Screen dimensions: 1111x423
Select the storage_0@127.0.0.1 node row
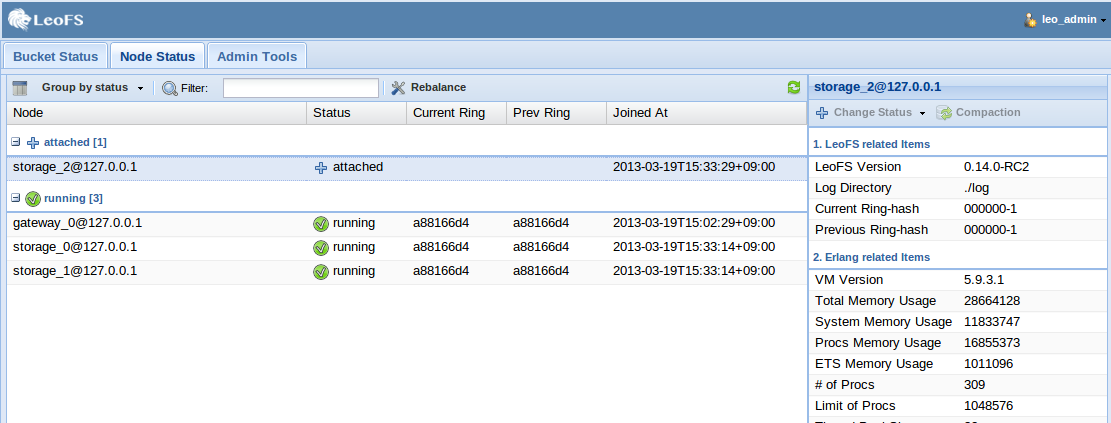tap(407, 247)
